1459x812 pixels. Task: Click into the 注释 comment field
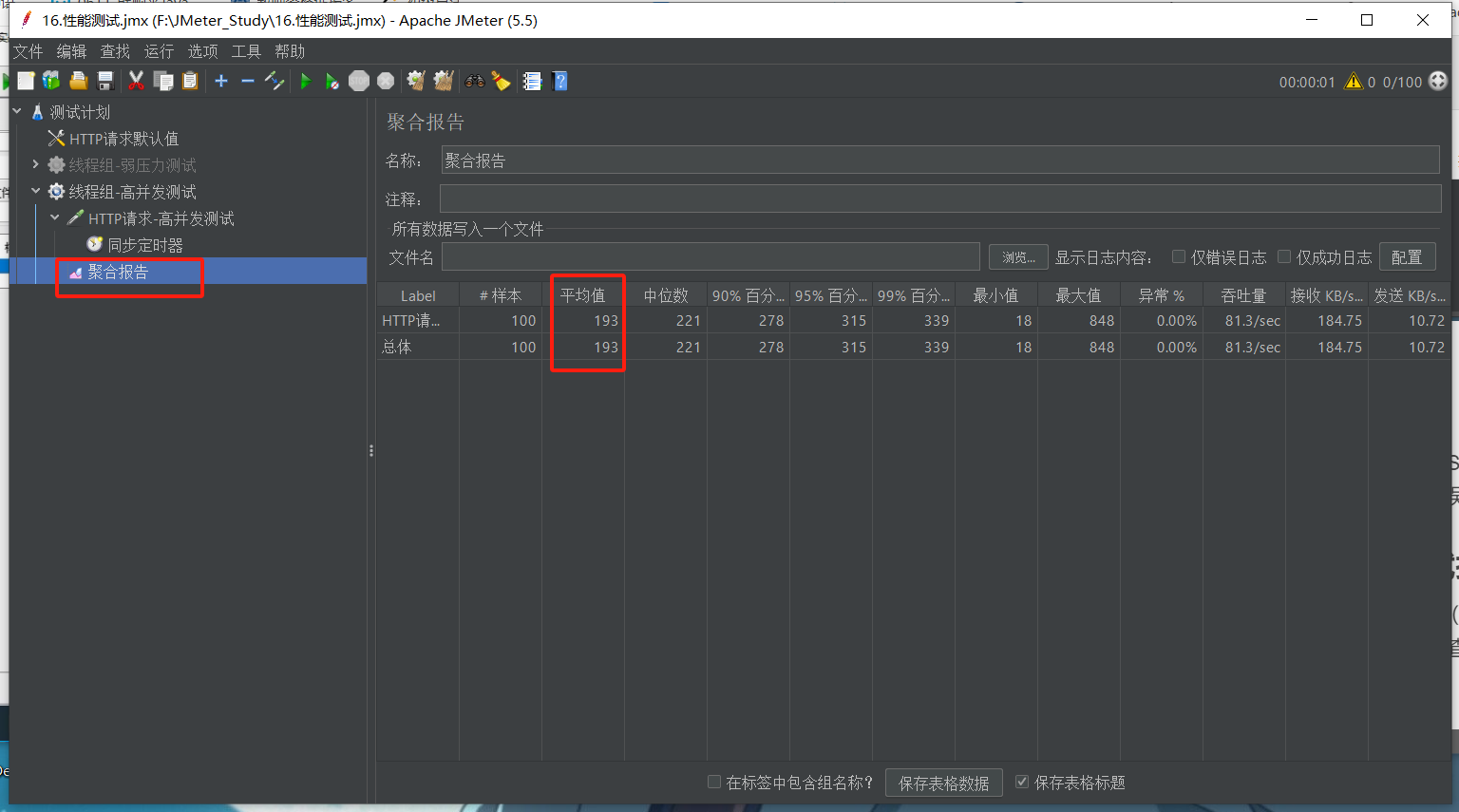940,198
